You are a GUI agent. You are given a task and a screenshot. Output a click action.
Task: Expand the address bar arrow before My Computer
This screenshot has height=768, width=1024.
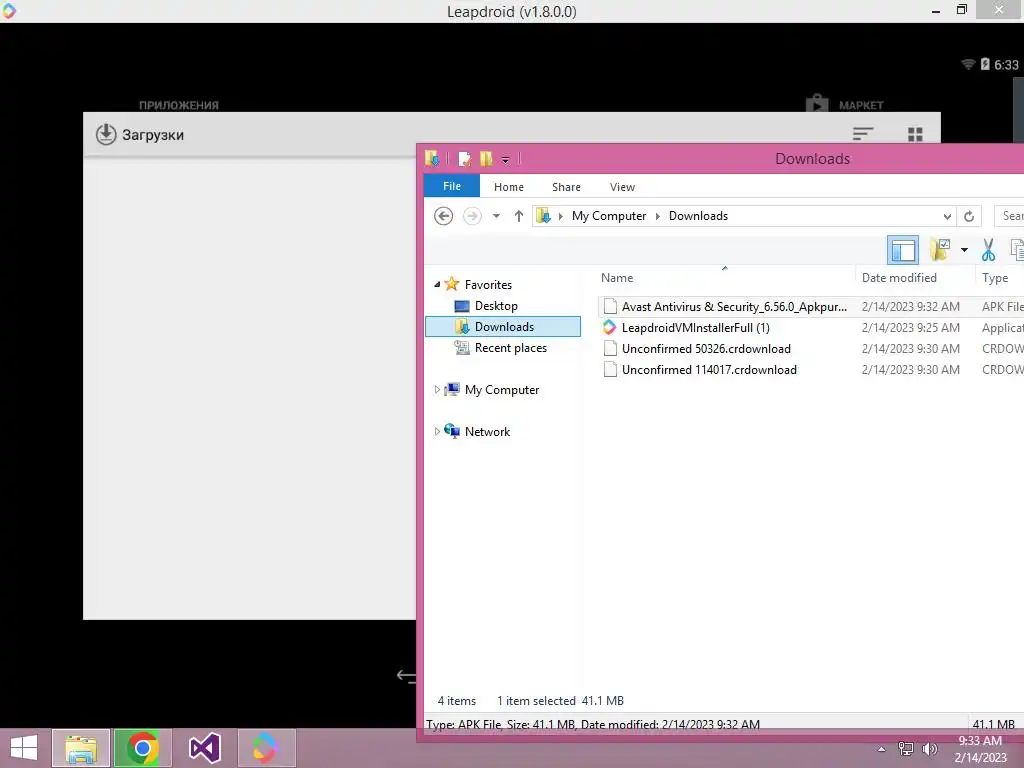pyautogui.click(x=560, y=216)
